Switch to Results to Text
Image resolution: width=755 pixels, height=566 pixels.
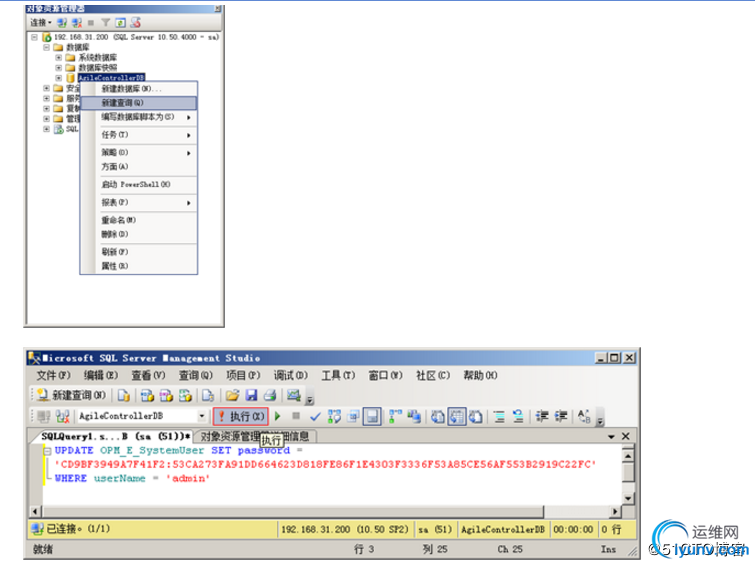(x=438, y=416)
